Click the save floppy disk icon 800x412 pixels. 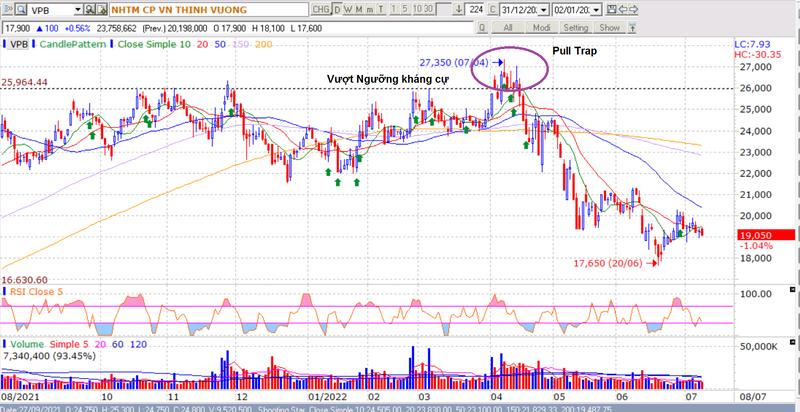pos(611,9)
